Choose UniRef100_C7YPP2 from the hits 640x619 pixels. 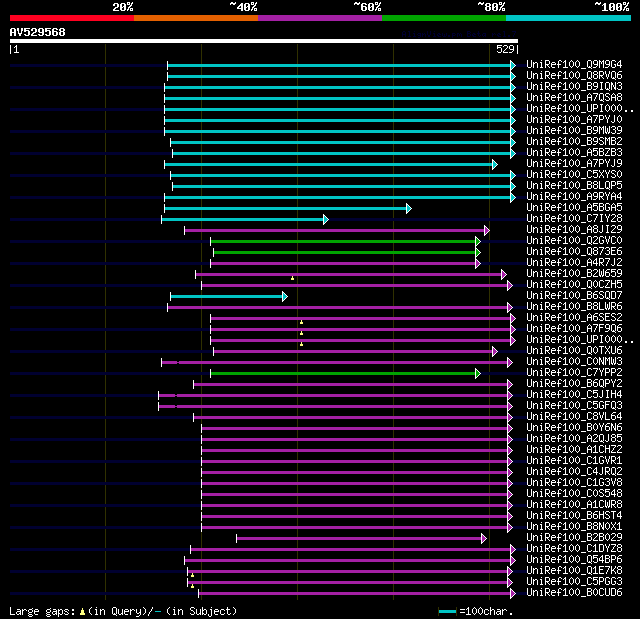(x=574, y=373)
